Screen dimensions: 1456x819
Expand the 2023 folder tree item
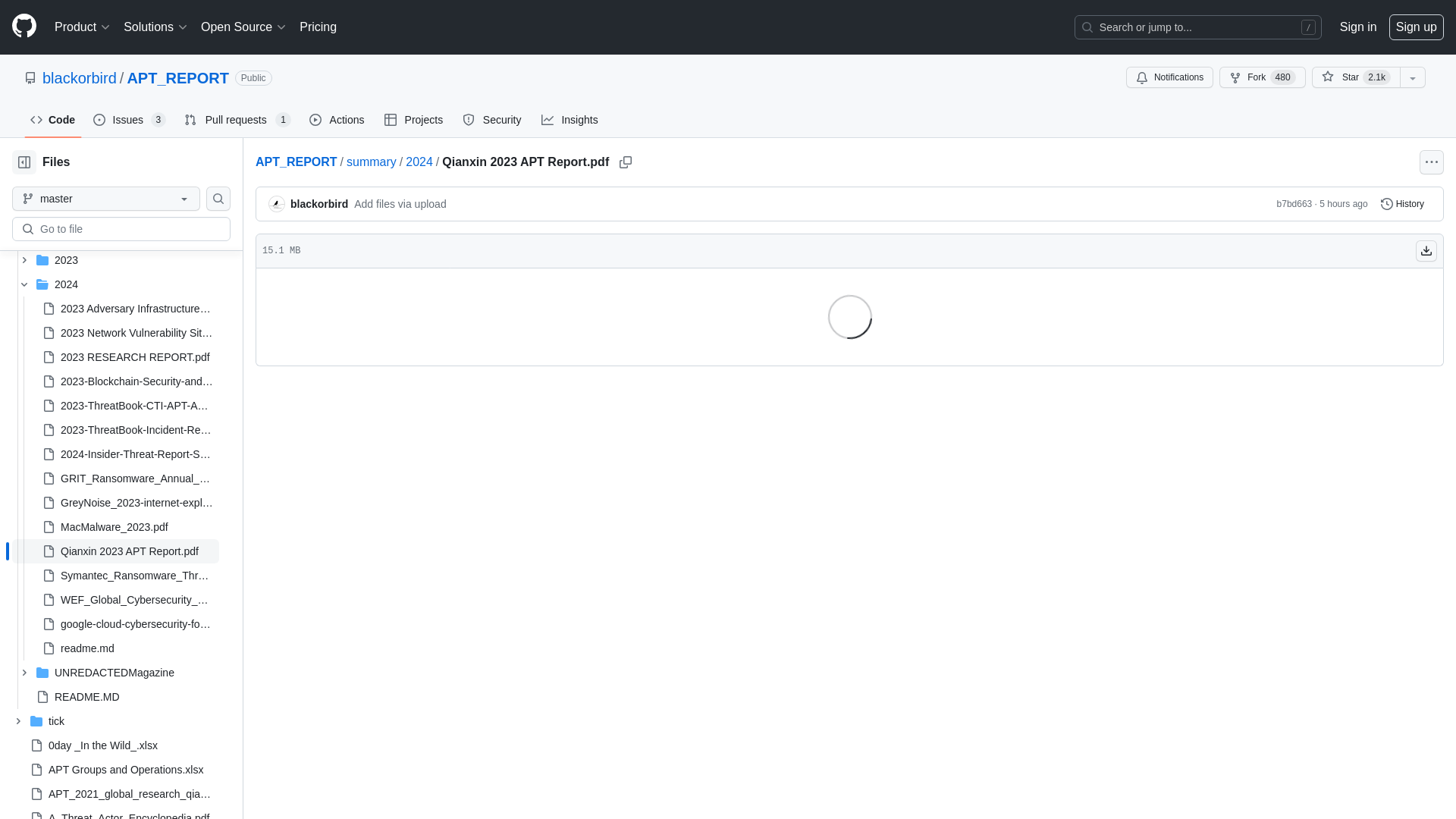pos(24,260)
